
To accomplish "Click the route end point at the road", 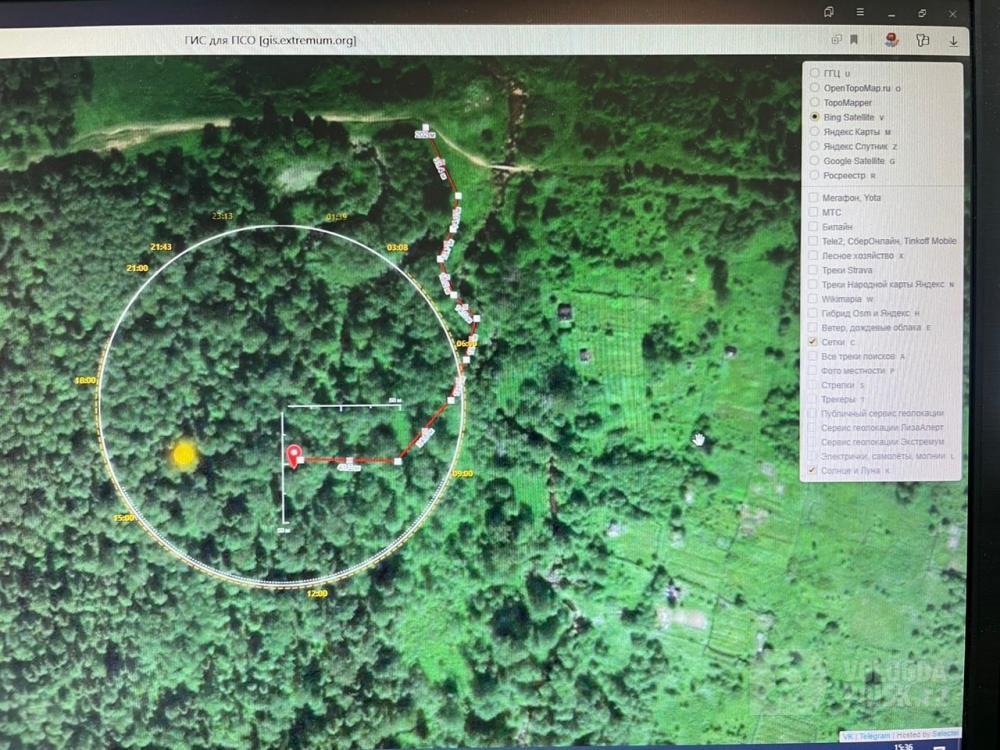I will (425, 128).
